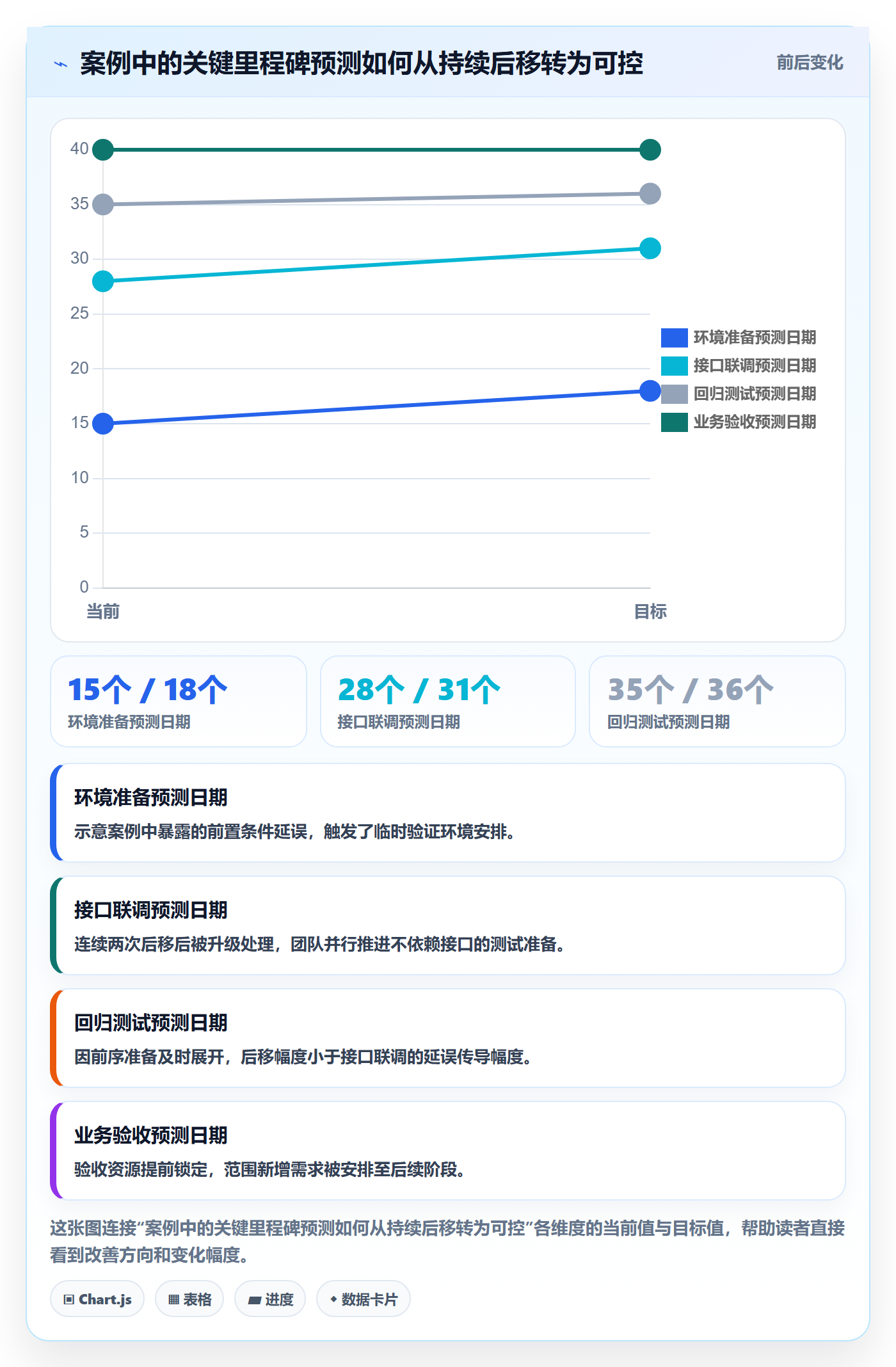
Task: Click the 40 y-axis tick label
Action: [x=79, y=148]
